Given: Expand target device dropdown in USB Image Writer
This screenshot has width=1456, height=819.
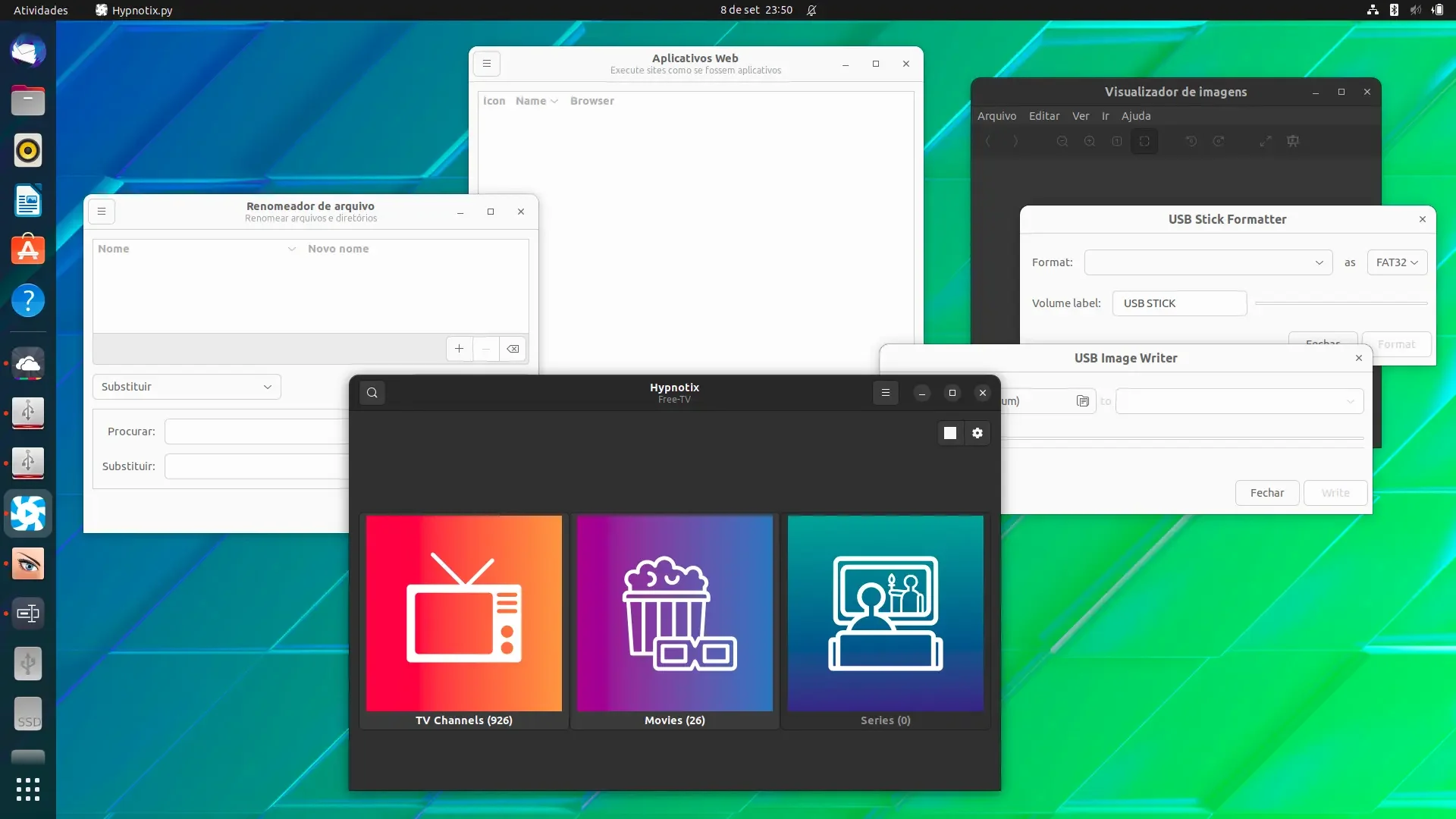Looking at the screenshot, I should (x=1239, y=401).
